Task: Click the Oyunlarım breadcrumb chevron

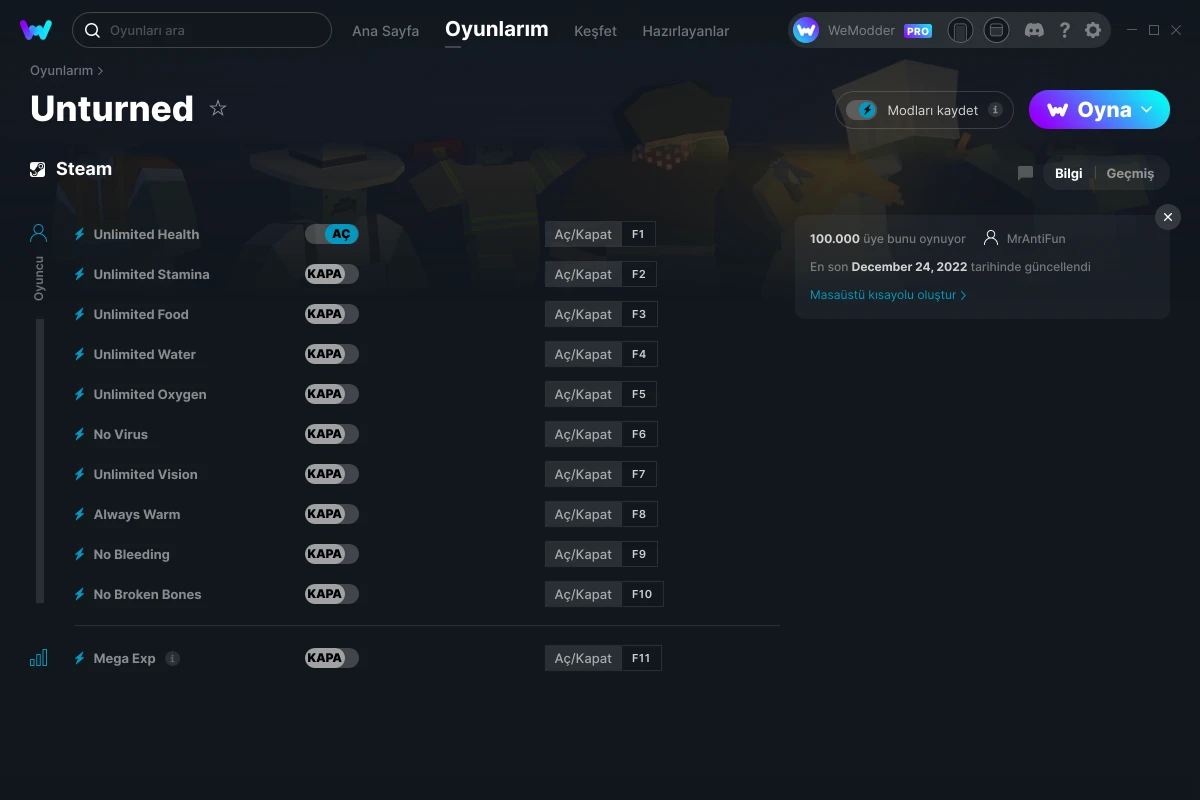Action: click(100, 71)
